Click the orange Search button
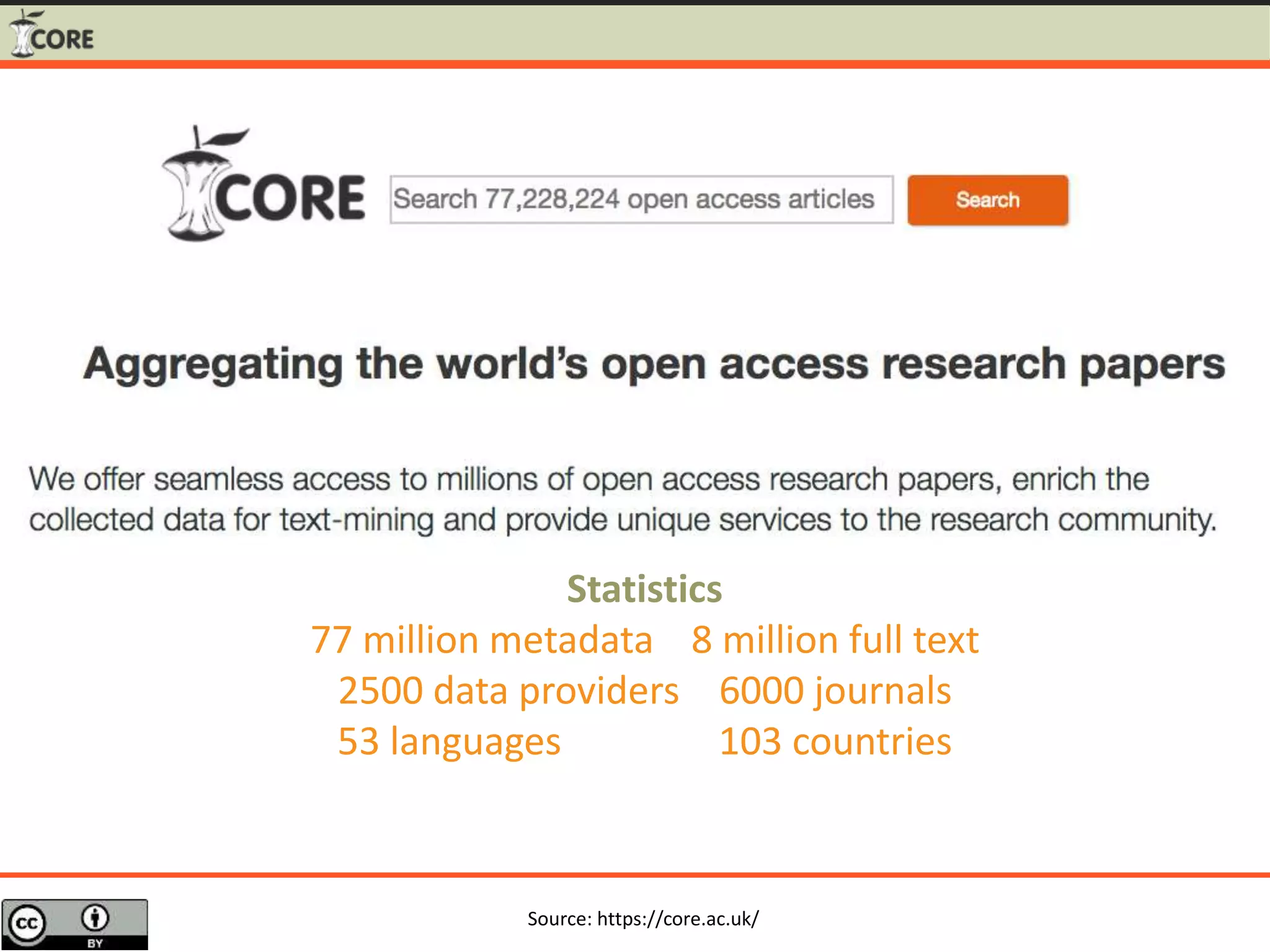This screenshot has width=1270, height=952. pyautogui.click(x=988, y=200)
